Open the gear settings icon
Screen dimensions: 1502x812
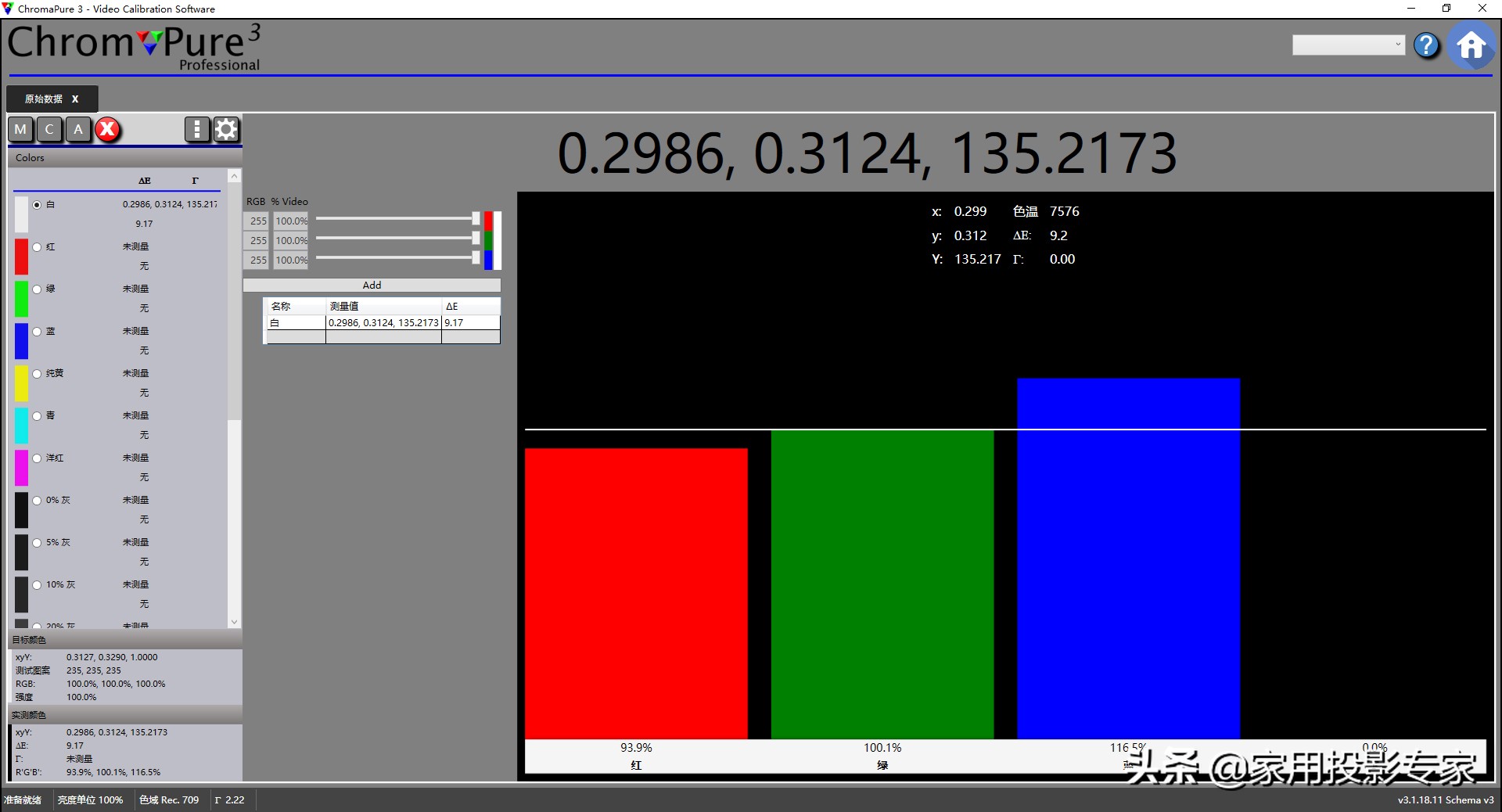(226, 129)
